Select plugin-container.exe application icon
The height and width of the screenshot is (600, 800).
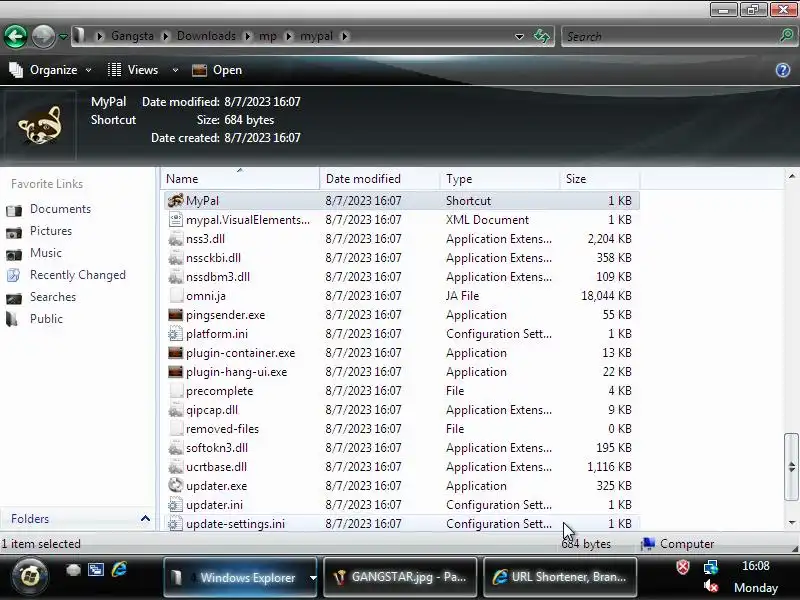point(176,353)
